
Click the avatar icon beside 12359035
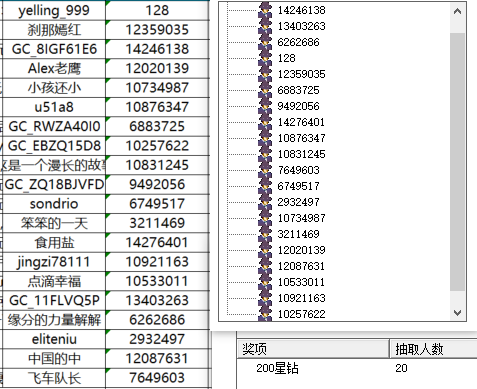point(265,74)
